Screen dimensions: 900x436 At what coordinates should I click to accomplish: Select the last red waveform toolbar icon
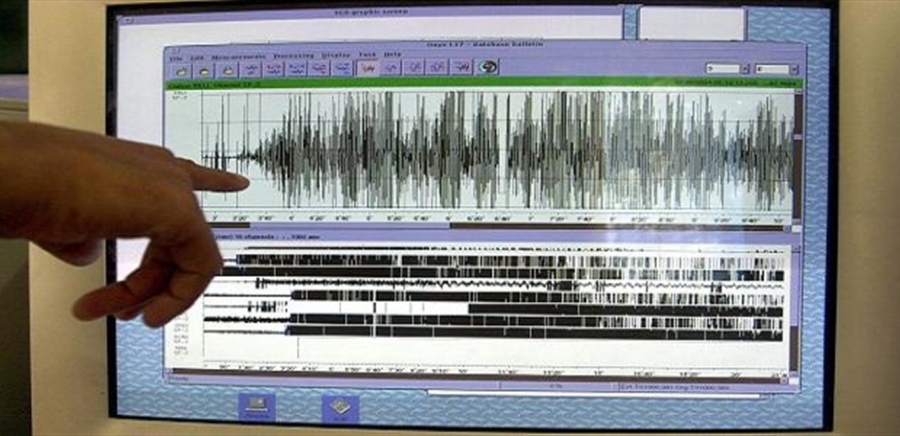(x=461, y=68)
